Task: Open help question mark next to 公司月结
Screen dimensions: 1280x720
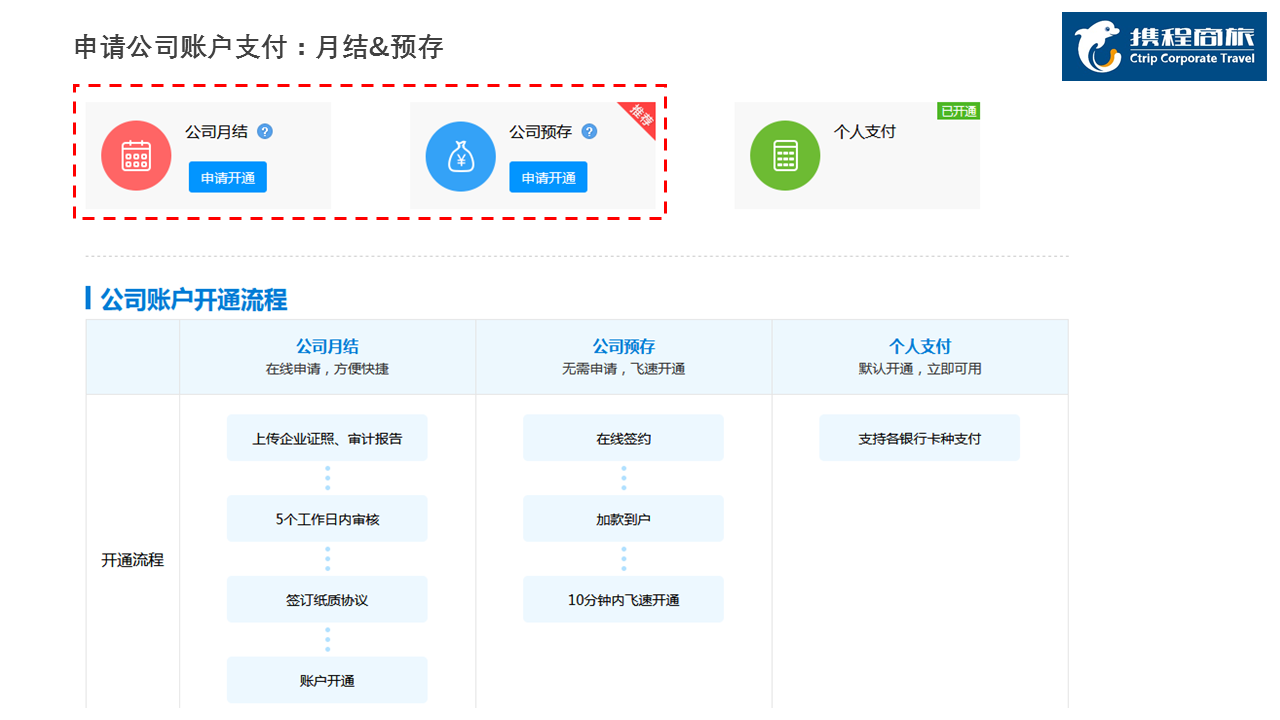Action: [x=265, y=131]
